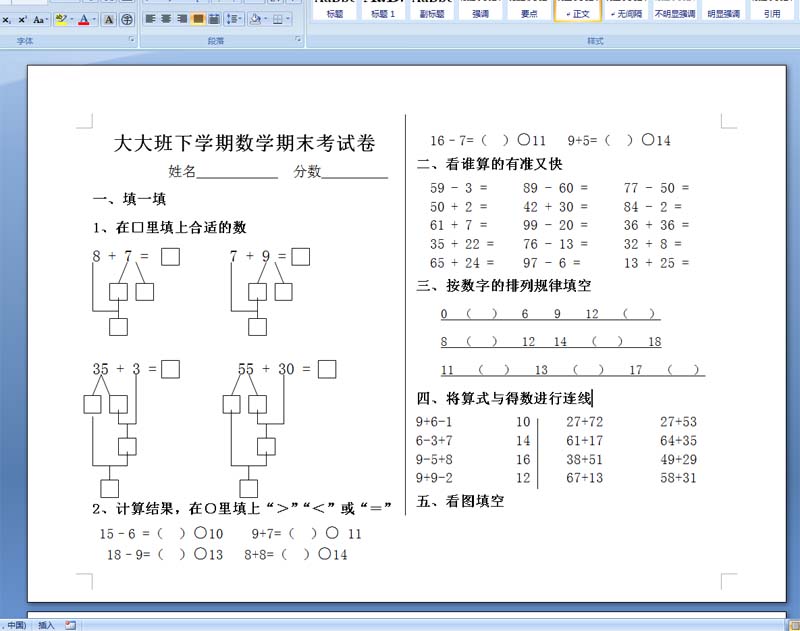Screen dimensions: 800x631
Task: Open the Paragraph (段落) dialog launcher
Action: point(298,39)
